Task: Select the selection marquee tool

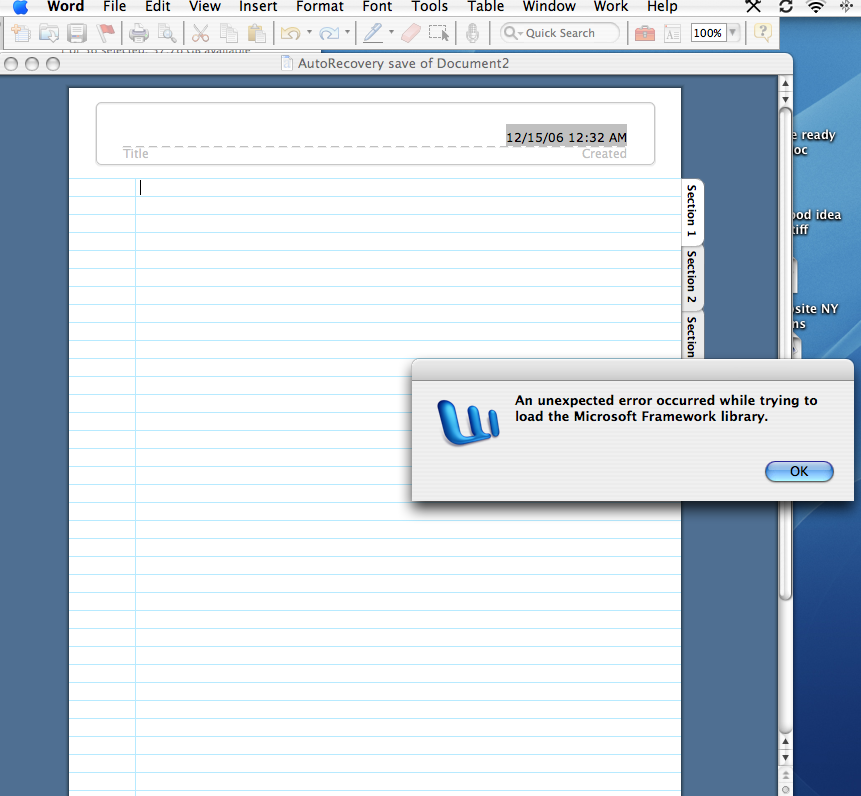Action: (439, 33)
